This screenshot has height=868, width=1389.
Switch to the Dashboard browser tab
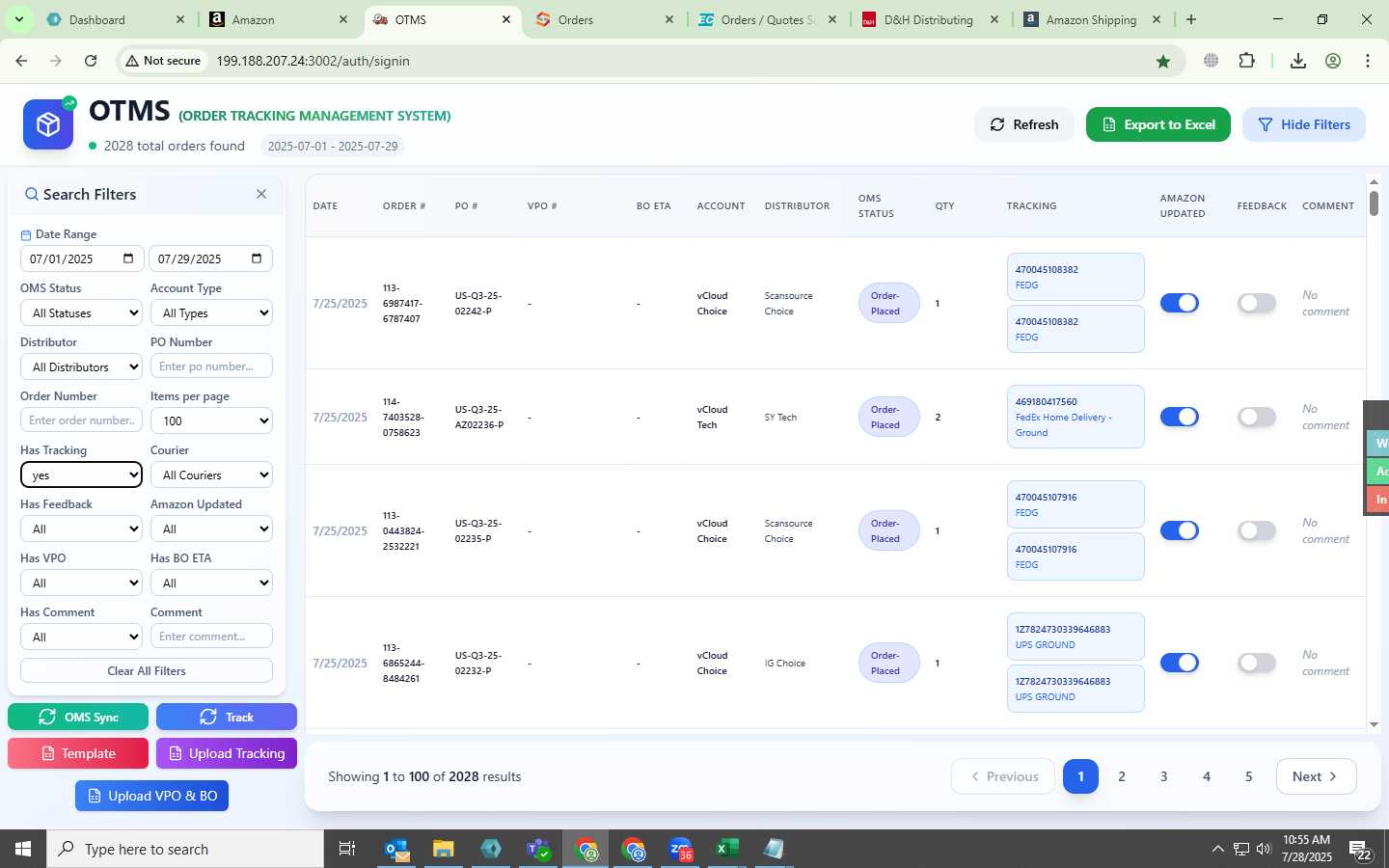pos(114,19)
